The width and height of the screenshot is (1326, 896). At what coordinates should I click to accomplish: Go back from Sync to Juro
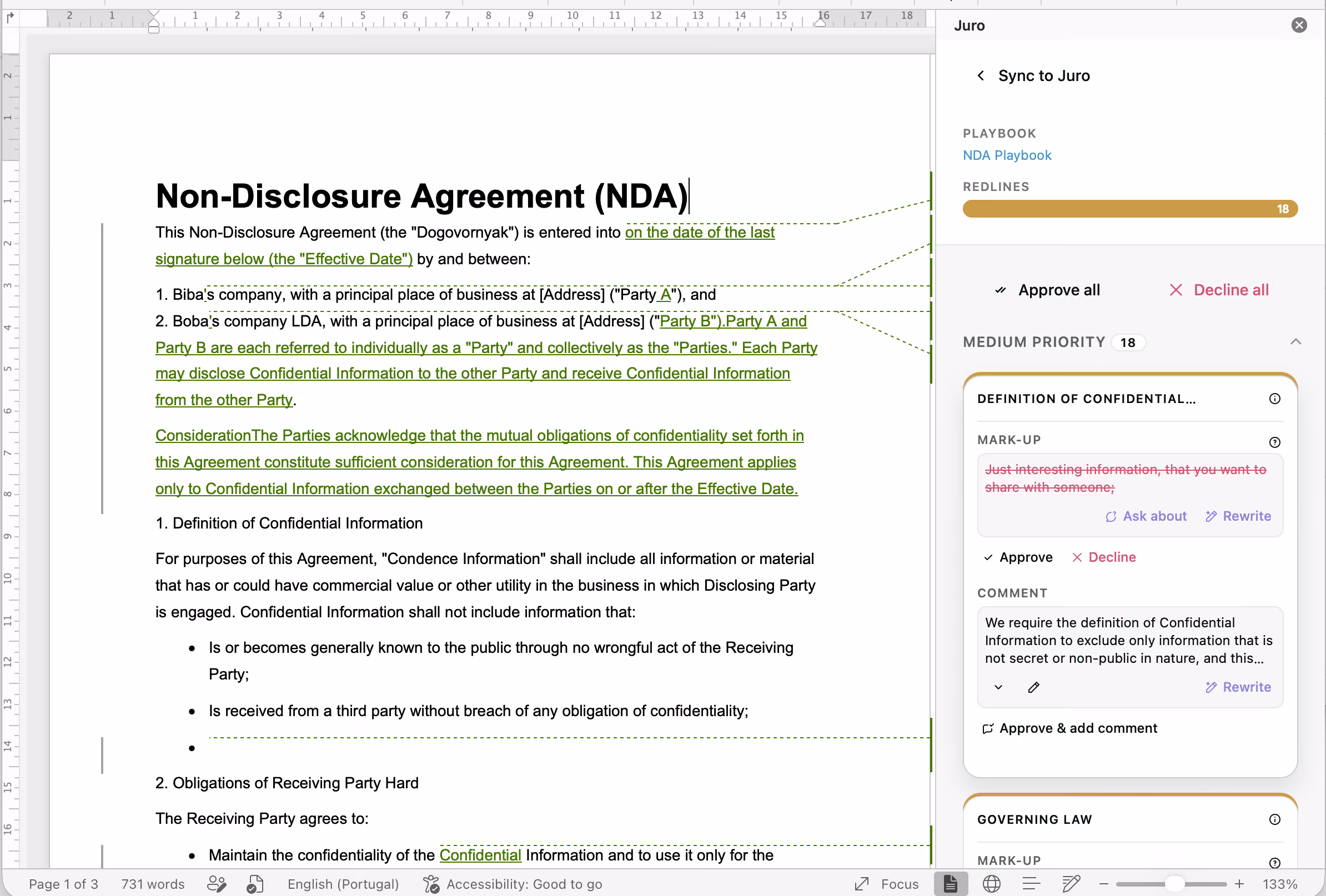[981, 75]
